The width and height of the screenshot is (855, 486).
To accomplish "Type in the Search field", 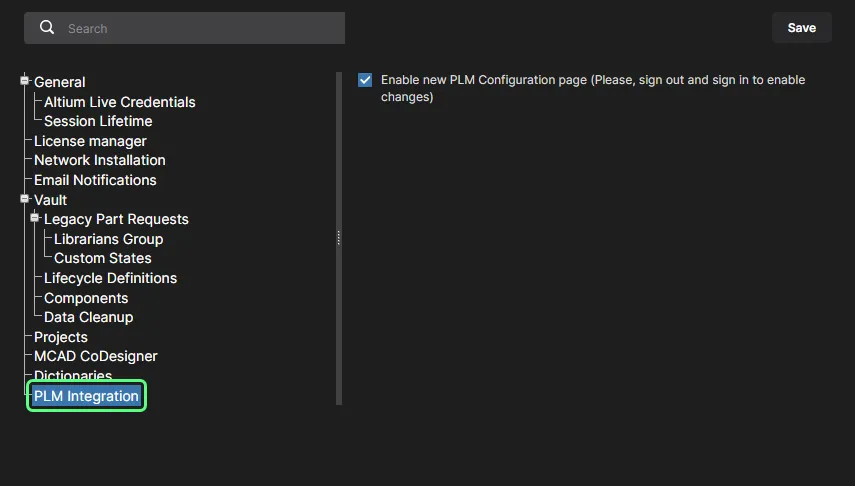I will 200,29.
